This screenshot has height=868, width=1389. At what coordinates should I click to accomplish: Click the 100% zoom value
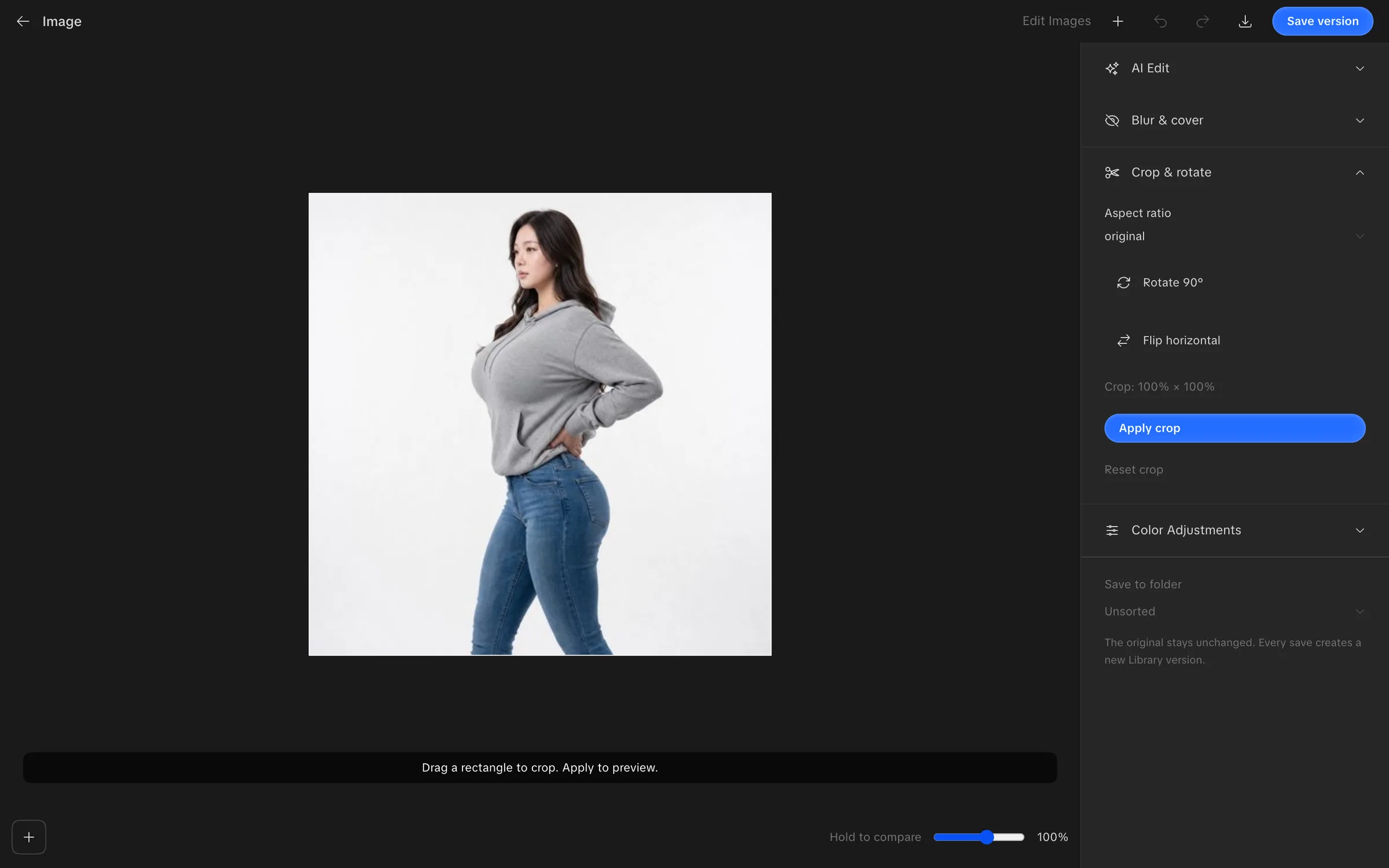point(1052,837)
